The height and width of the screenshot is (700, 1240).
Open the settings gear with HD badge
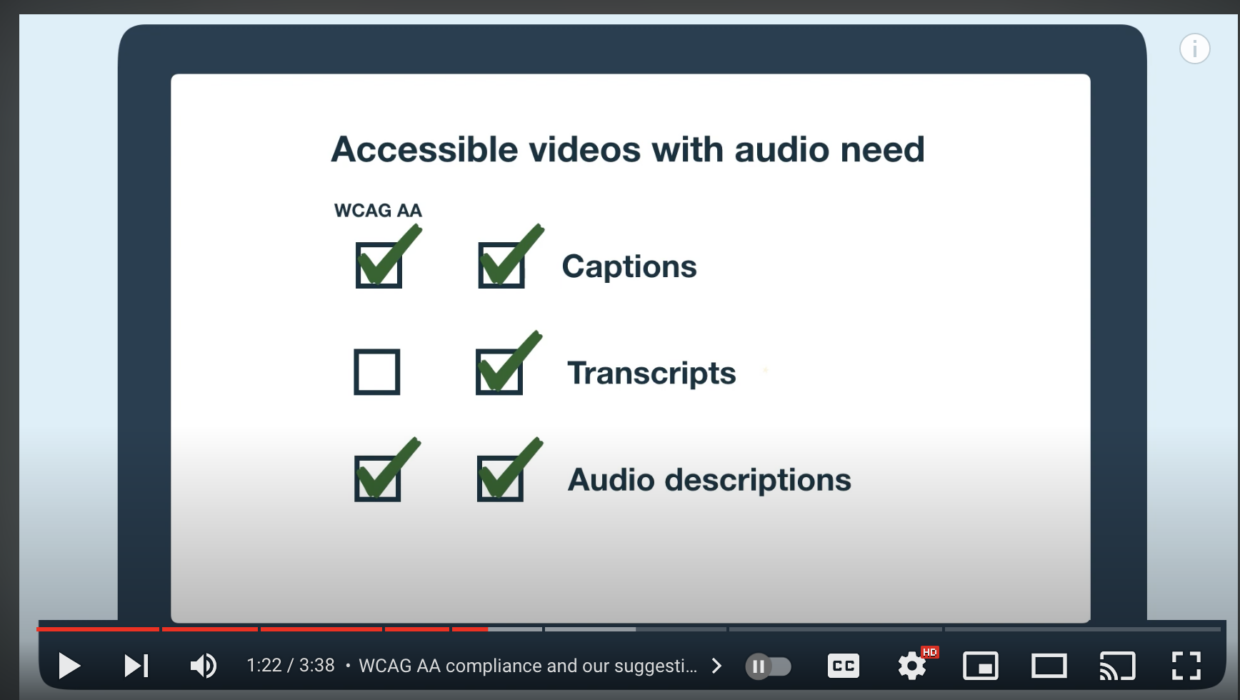point(911,665)
